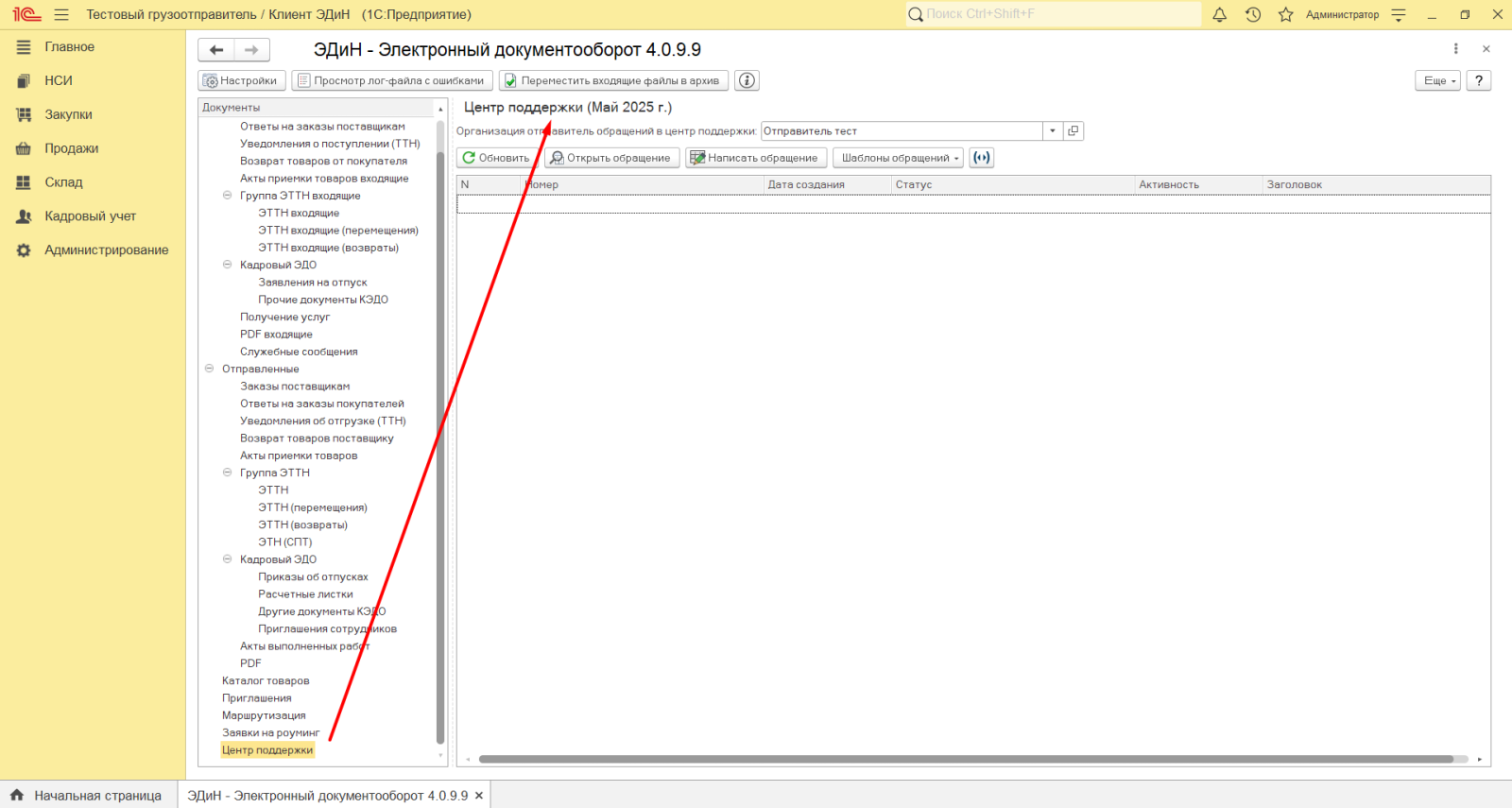Image resolution: width=1512 pixels, height=808 pixels.
Task: Open favorites star icon
Action: click(x=1285, y=14)
